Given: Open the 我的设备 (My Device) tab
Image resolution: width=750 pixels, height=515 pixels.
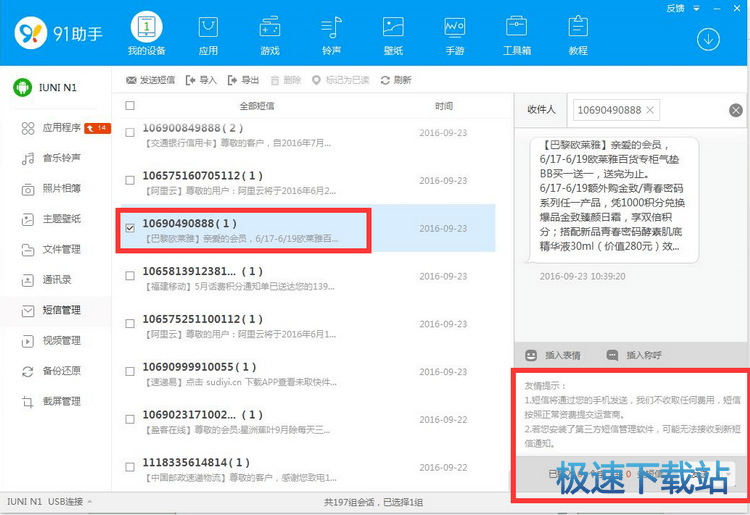Looking at the screenshot, I should [146, 33].
